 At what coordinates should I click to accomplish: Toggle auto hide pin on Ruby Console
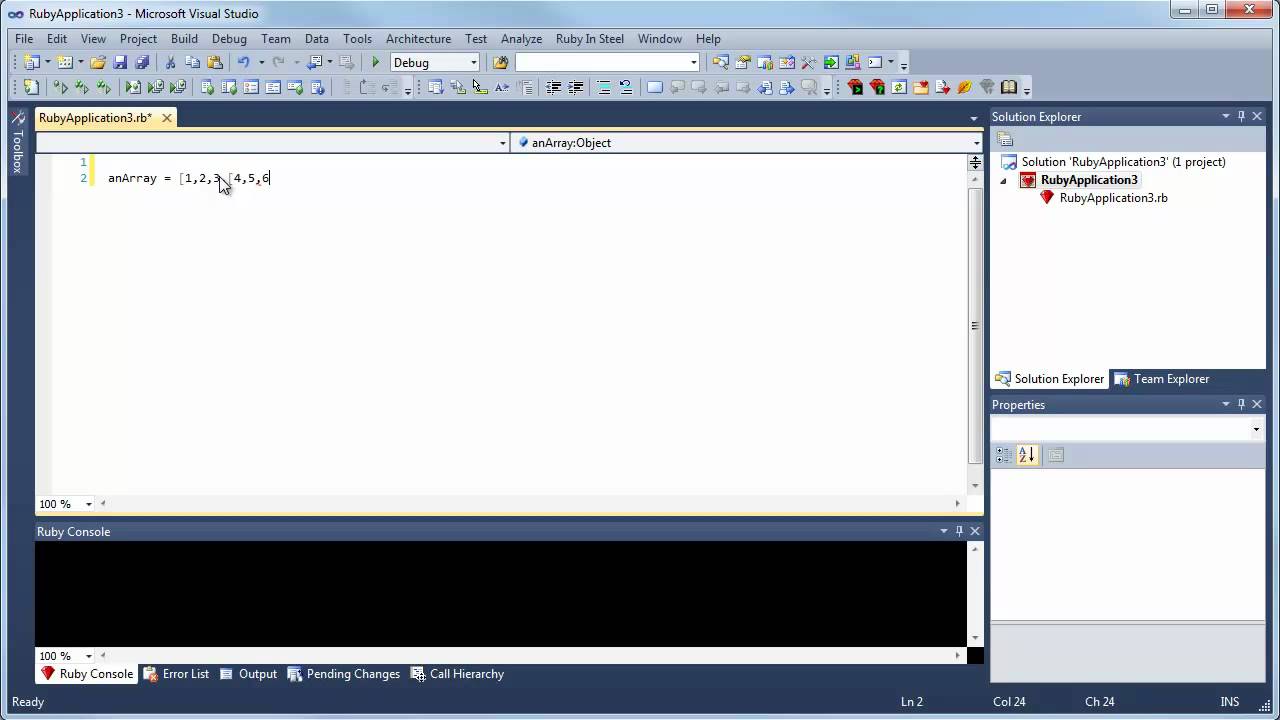[959, 531]
